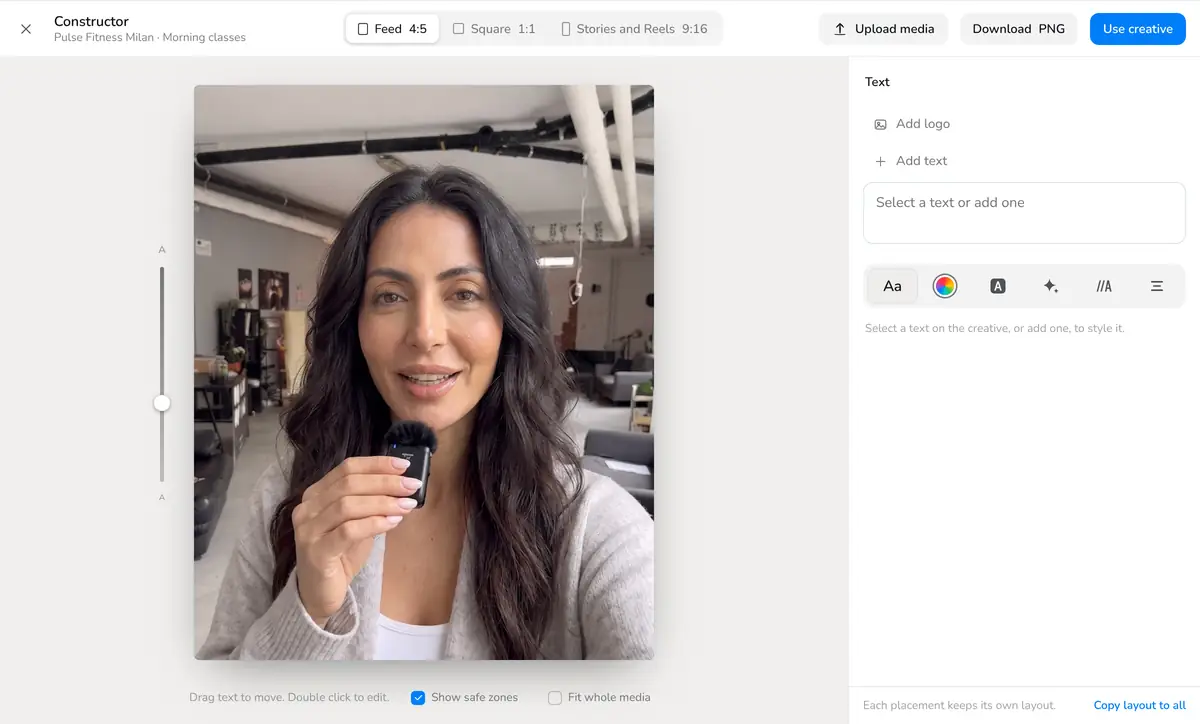The width and height of the screenshot is (1200, 724).
Task: Click the 'Pulse Fitness Milan · Morning classes' subtitle
Action: click(150, 38)
